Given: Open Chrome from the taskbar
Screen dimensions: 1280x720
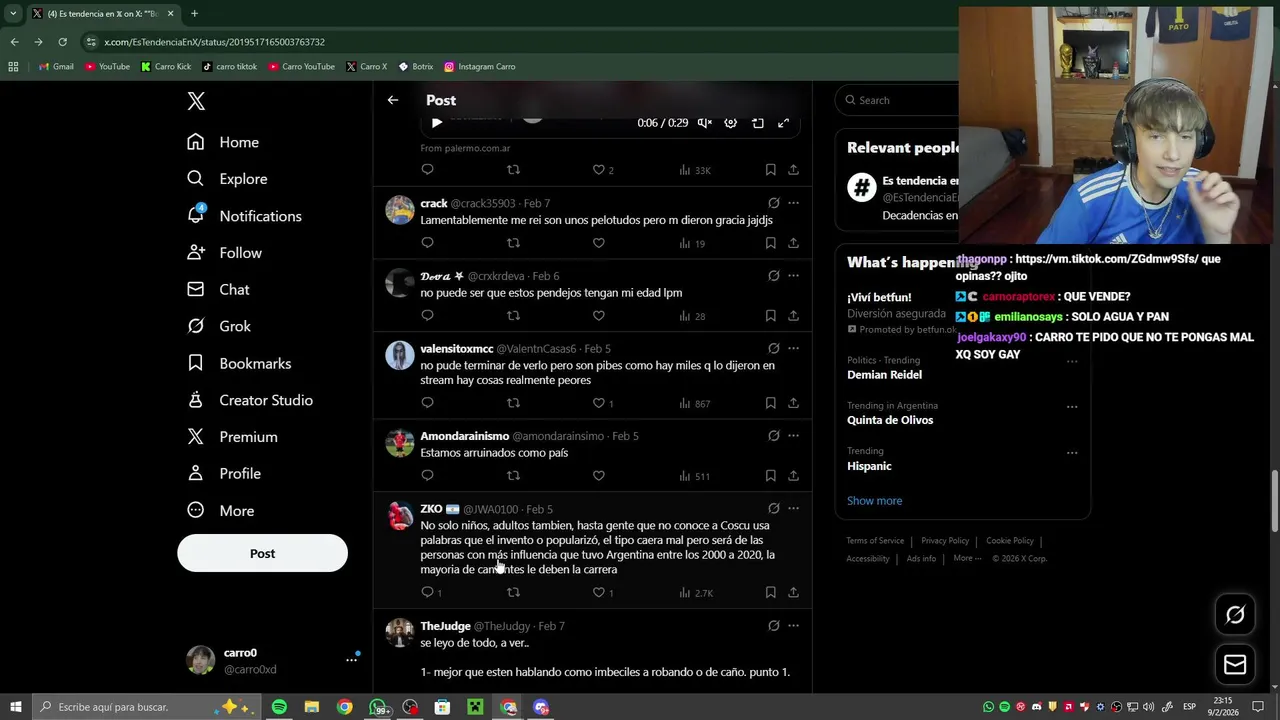Looking at the screenshot, I should tap(345, 707).
